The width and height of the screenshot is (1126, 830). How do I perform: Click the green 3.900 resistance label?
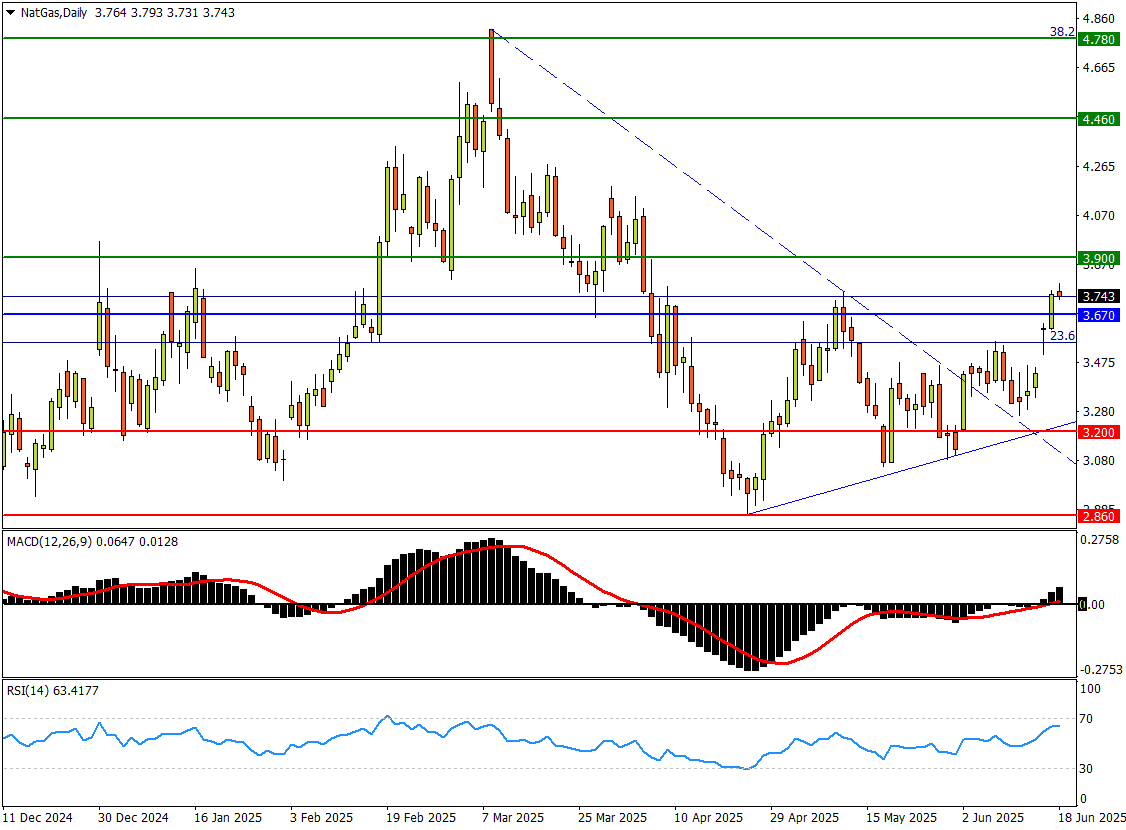1098,259
